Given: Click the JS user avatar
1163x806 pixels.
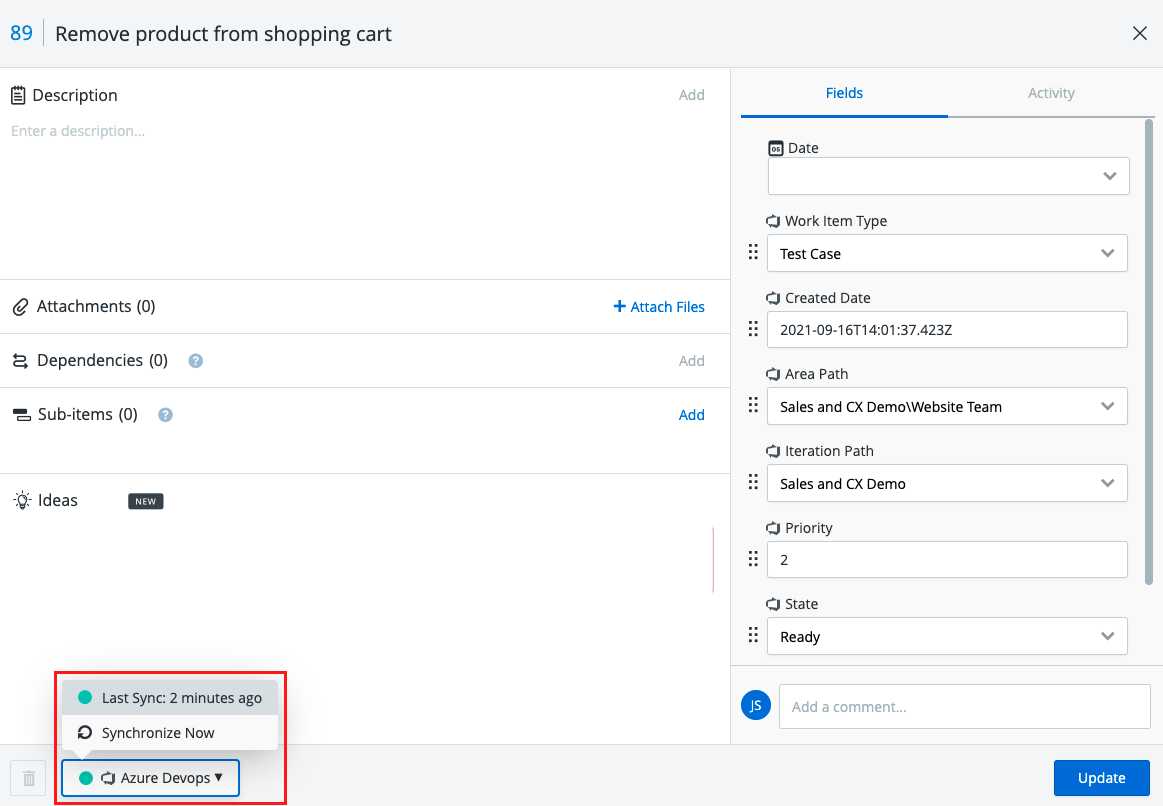Looking at the screenshot, I should [756, 706].
